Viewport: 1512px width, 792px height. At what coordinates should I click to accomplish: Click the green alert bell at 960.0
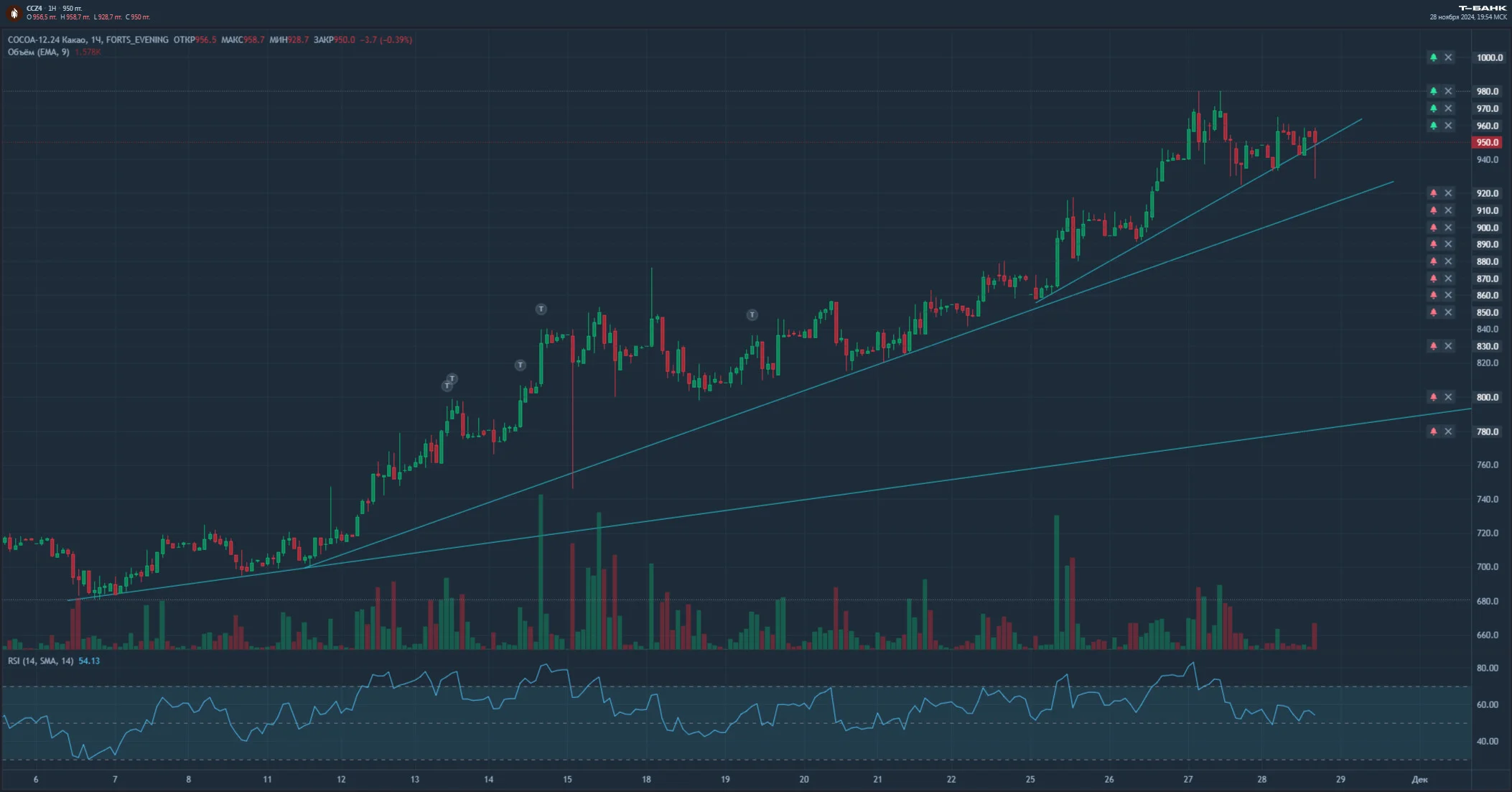[x=1433, y=126]
